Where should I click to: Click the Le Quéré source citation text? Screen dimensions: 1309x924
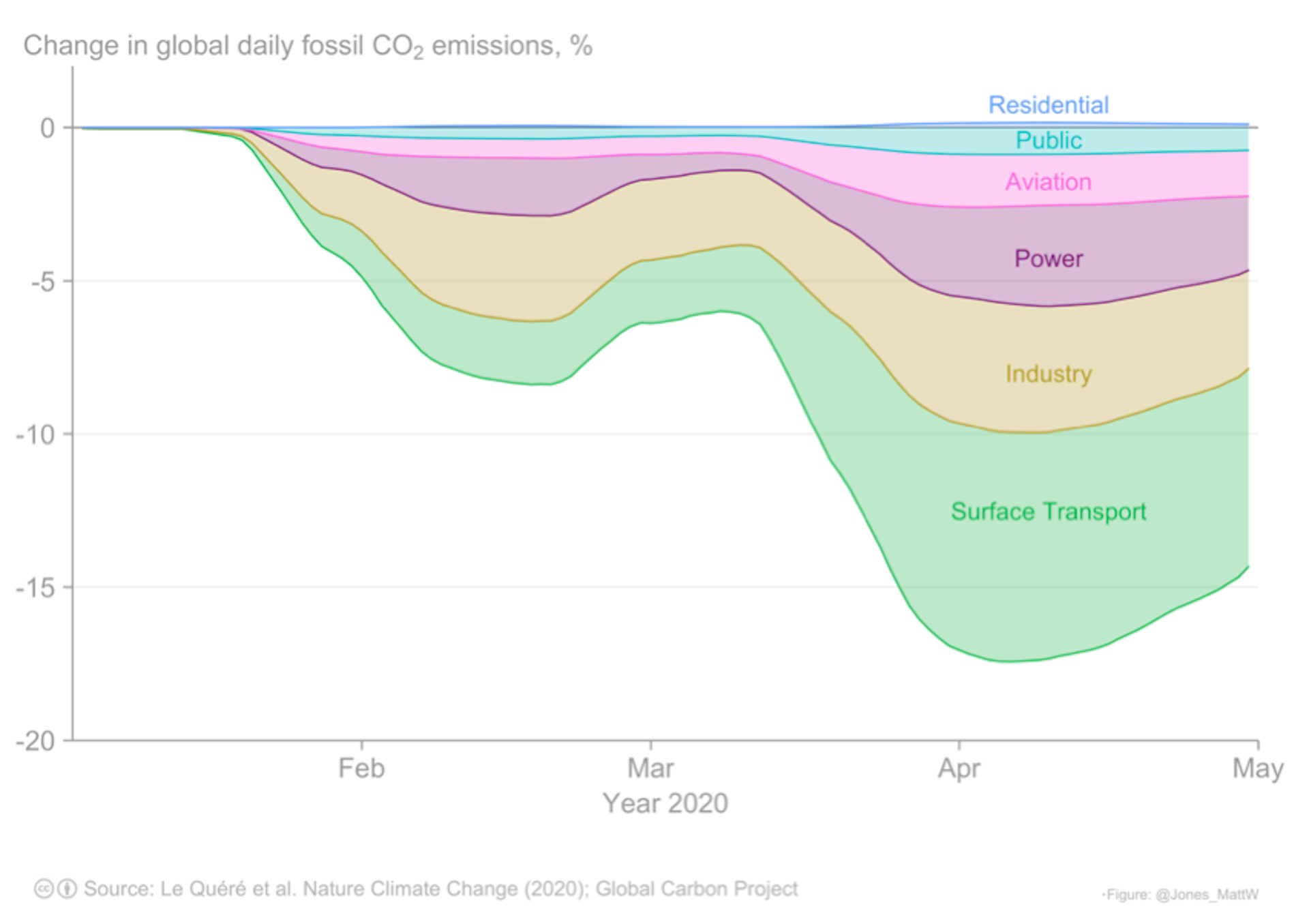(x=440, y=889)
